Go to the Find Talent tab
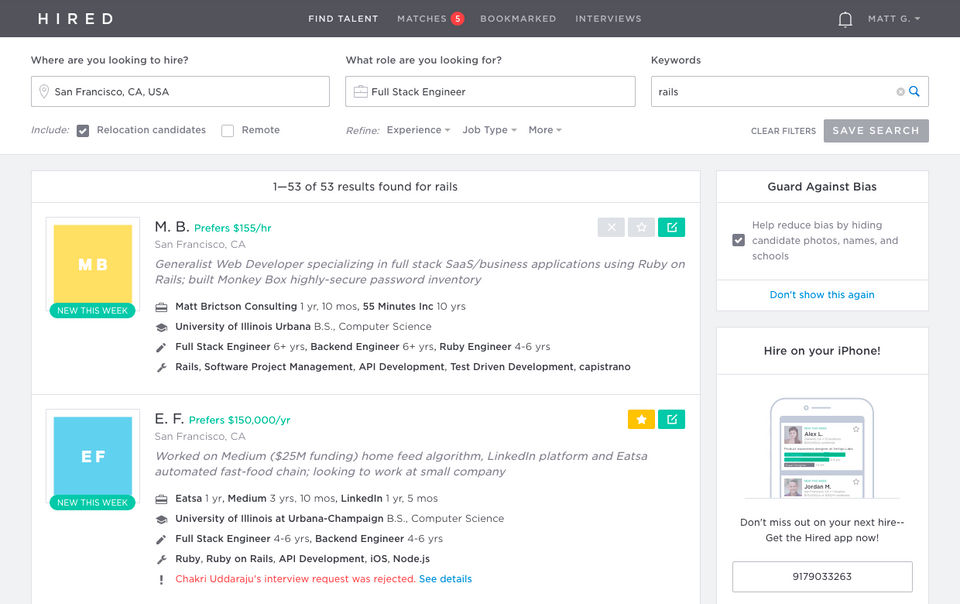Viewport: 960px width, 604px height. [x=343, y=19]
